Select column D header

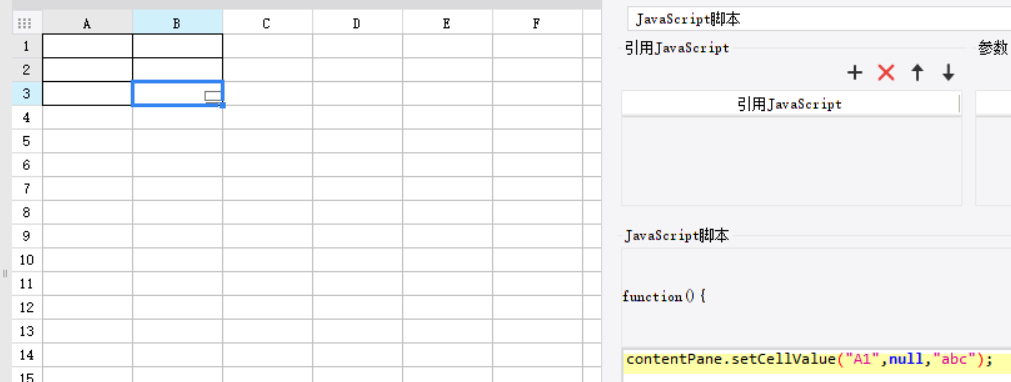(357, 24)
